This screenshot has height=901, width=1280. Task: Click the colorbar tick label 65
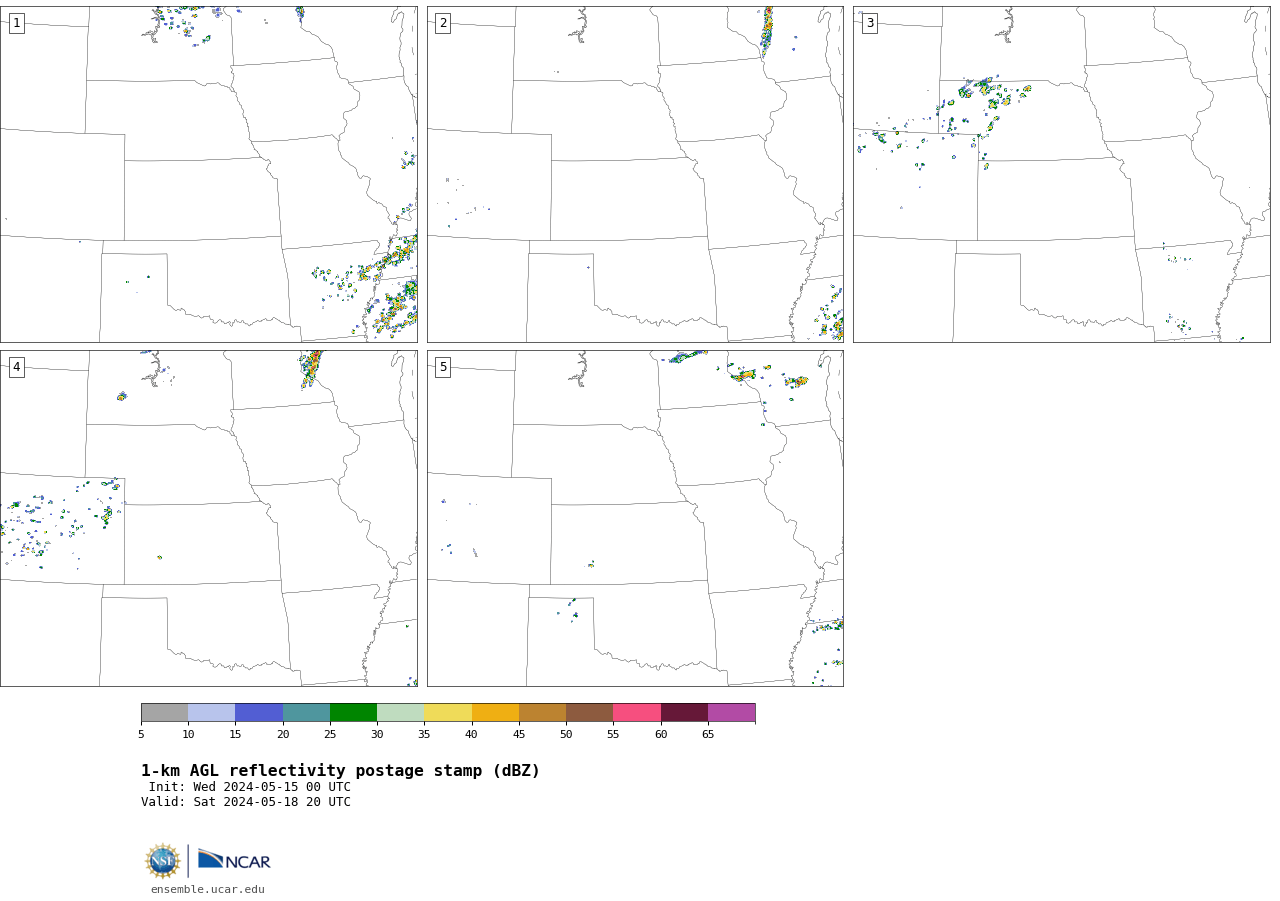pyautogui.click(x=708, y=735)
